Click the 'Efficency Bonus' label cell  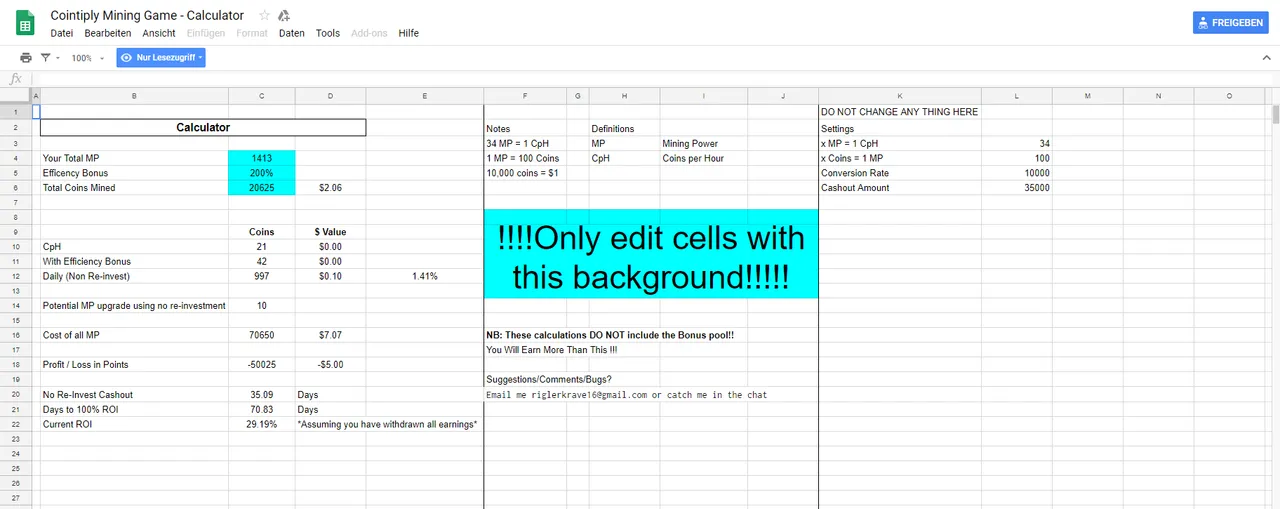coord(134,173)
